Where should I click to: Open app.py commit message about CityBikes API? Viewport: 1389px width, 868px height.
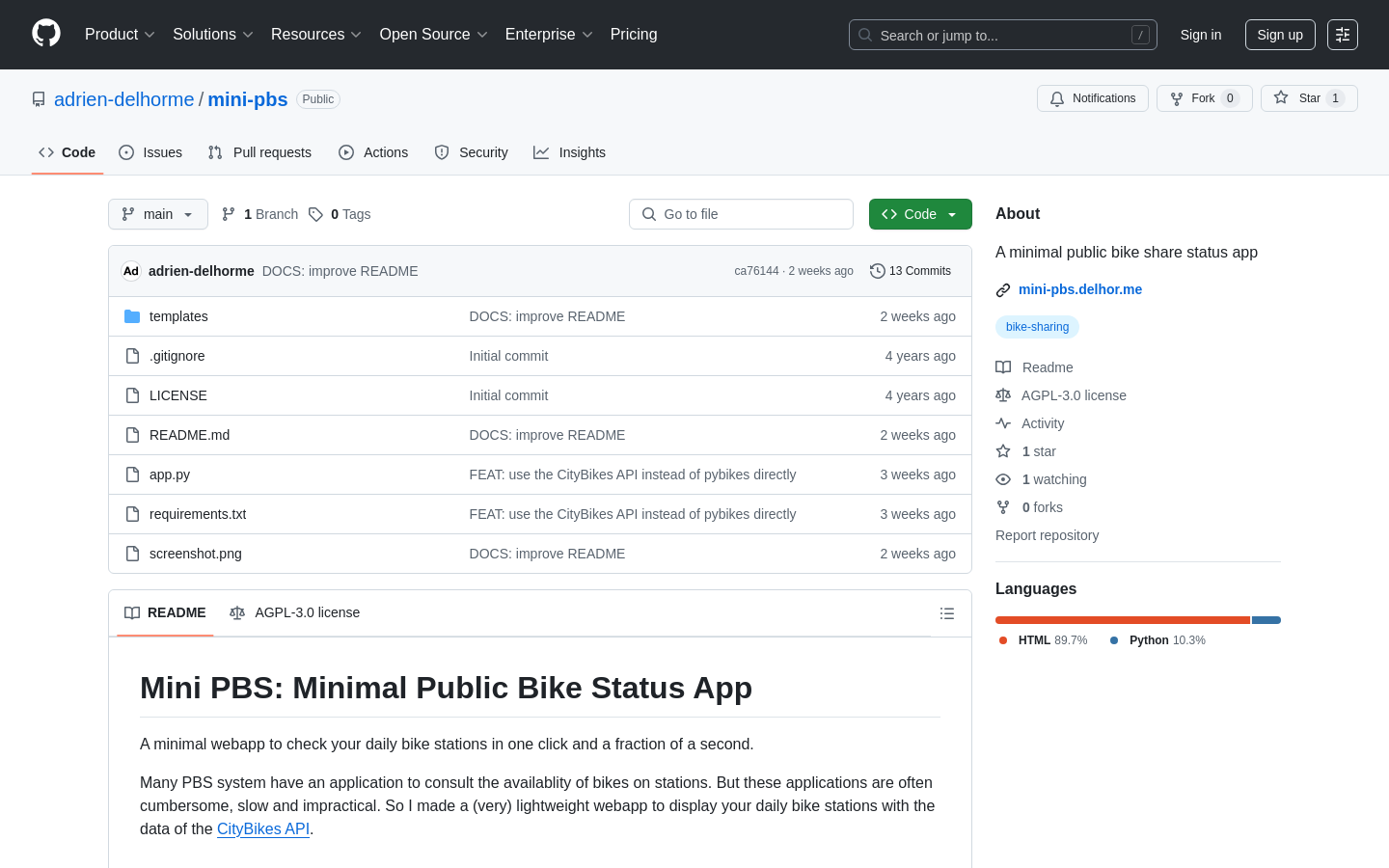pos(633,475)
